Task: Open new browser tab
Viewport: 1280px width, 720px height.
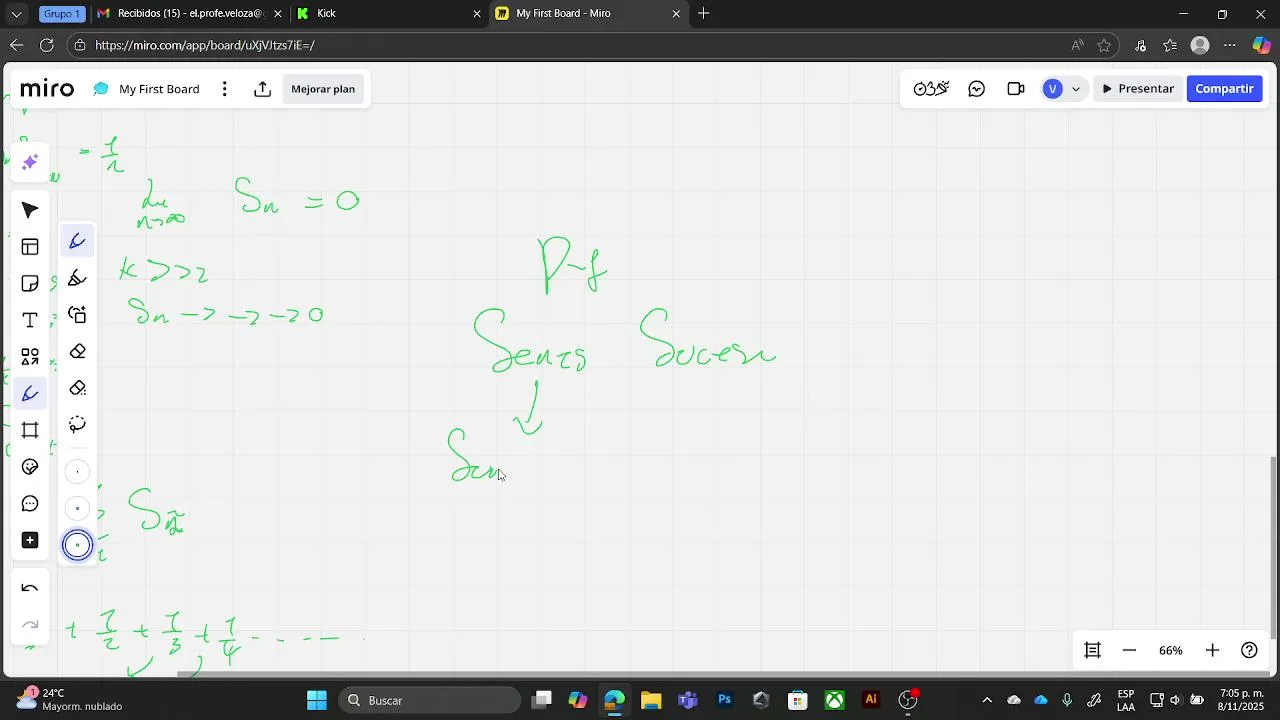Action: pos(704,13)
